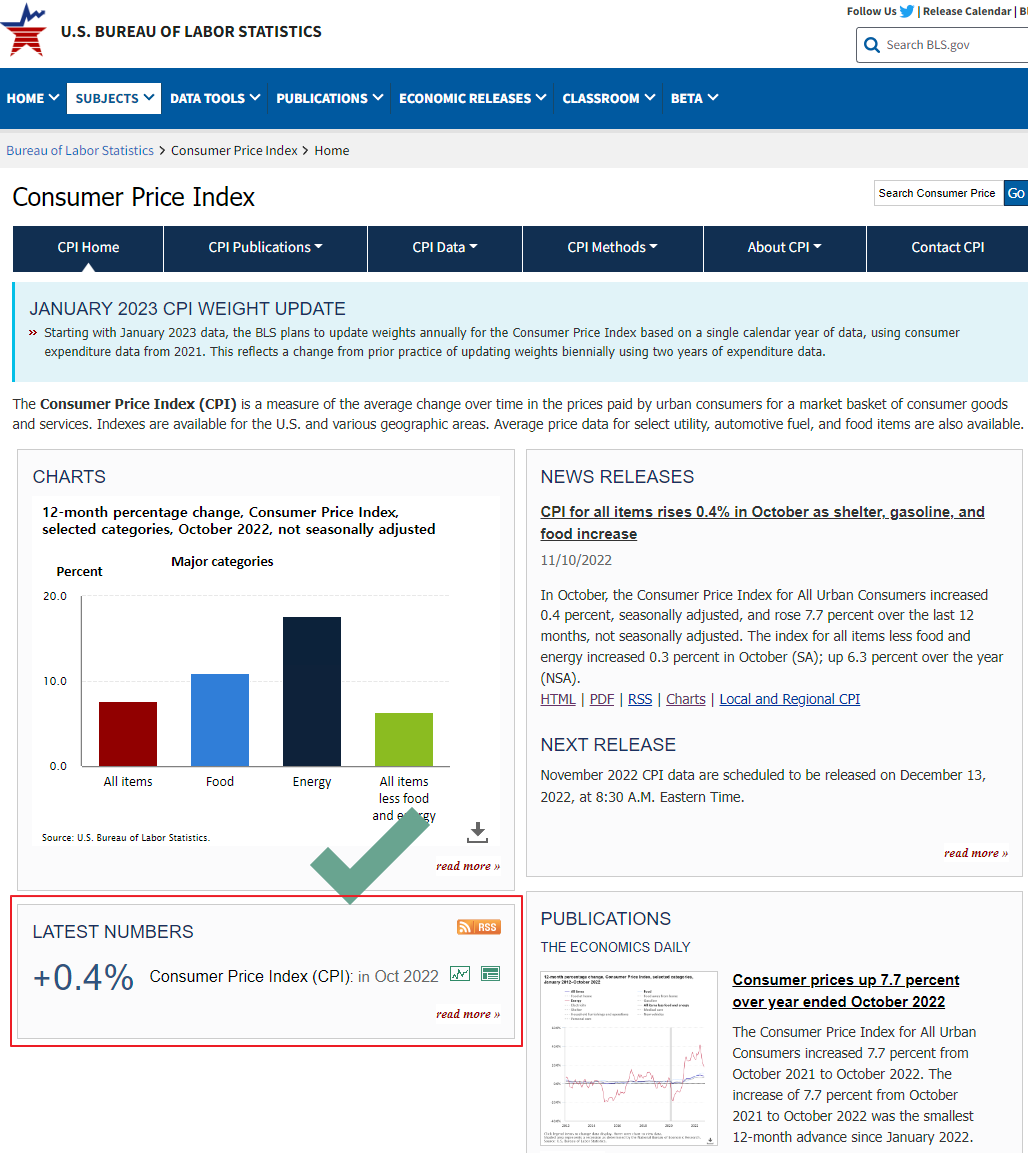Image resolution: width=1028 pixels, height=1153 pixels.
Task: Open Local and Regional CPI link
Action: click(x=789, y=699)
